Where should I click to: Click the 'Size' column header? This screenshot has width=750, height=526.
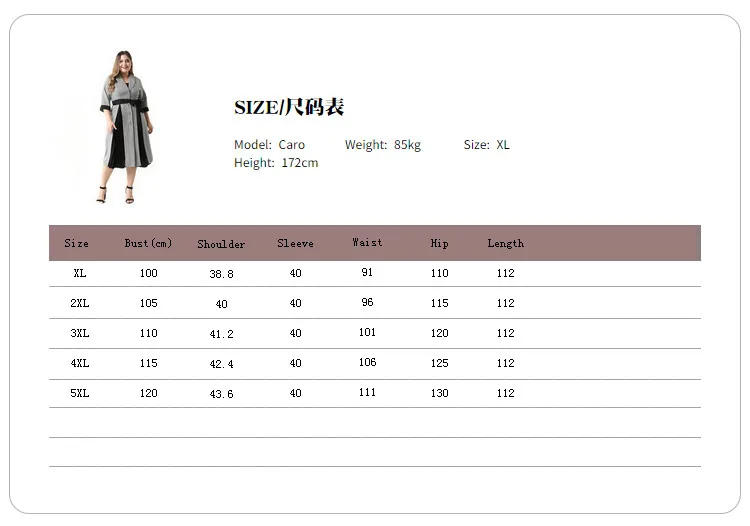(77, 243)
